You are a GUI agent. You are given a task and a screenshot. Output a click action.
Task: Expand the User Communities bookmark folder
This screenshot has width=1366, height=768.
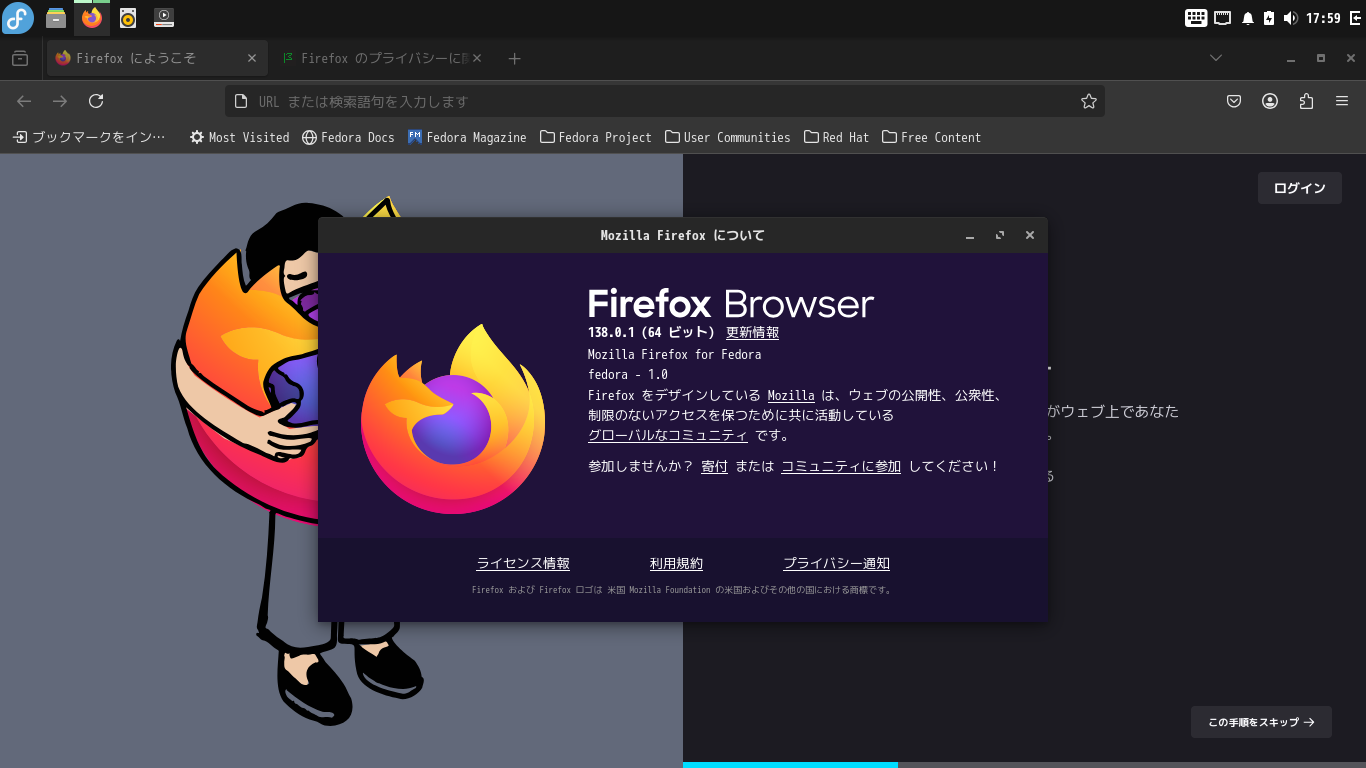click(x=728, y=137)
